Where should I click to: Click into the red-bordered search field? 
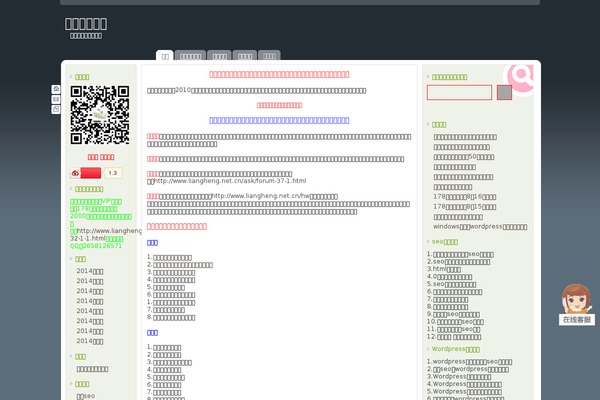pyautogui.click(x=459, y=93)
